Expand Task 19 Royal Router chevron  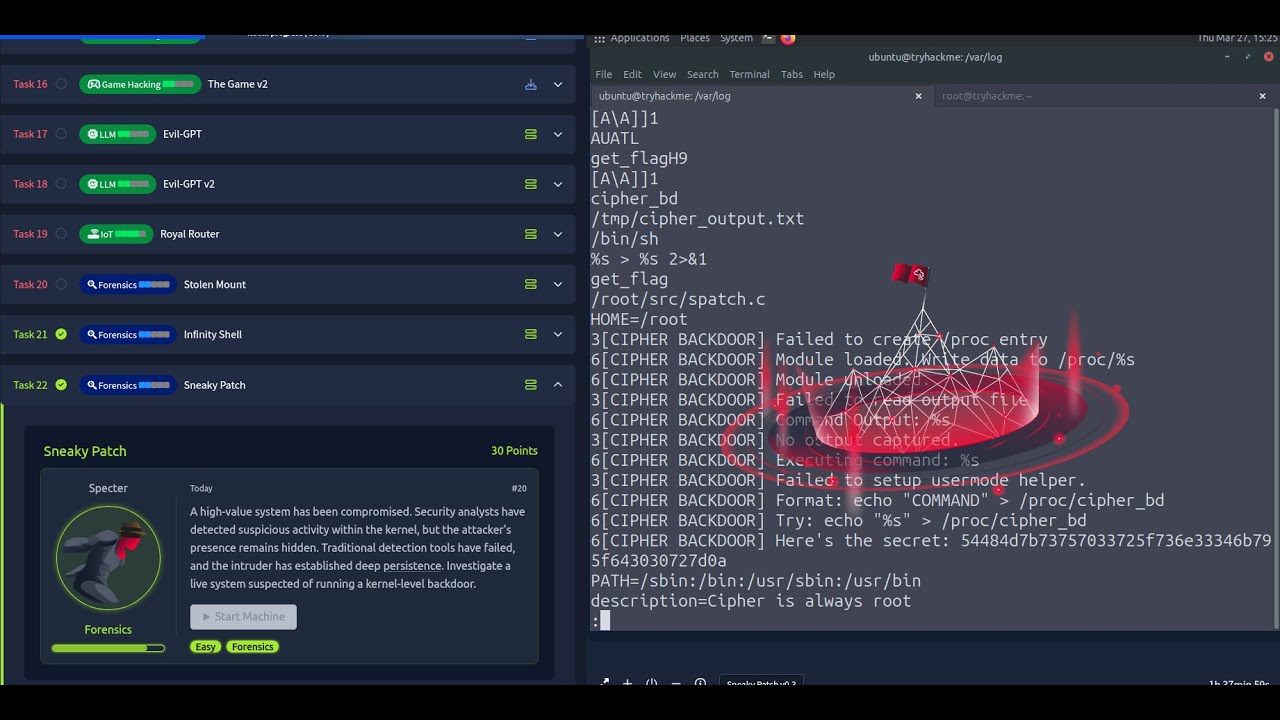[558, 234]
